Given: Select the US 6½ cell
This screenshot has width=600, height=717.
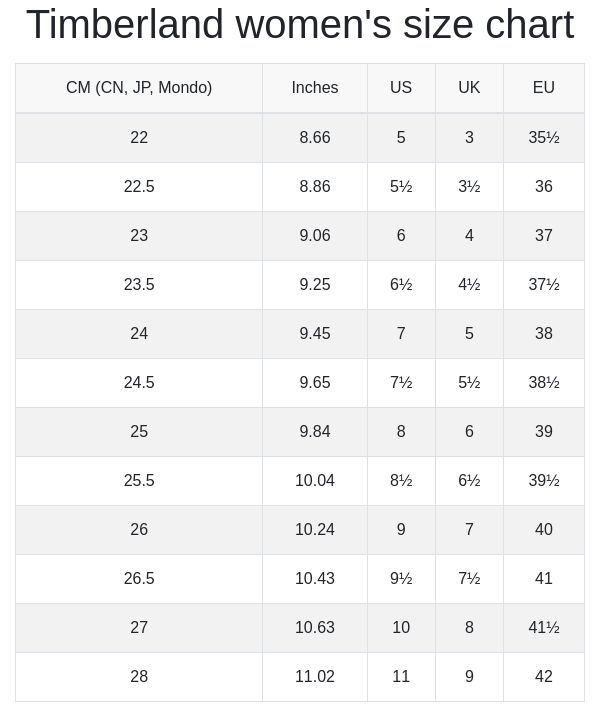Looking at the screenshot, I should pos(401,285).
